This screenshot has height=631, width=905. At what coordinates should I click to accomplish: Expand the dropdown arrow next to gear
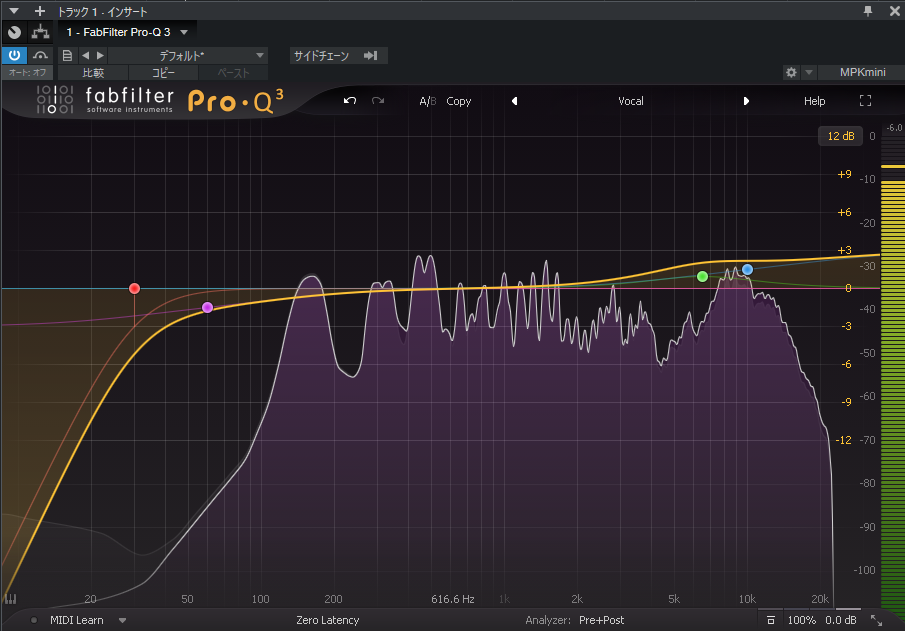(809, 72)
